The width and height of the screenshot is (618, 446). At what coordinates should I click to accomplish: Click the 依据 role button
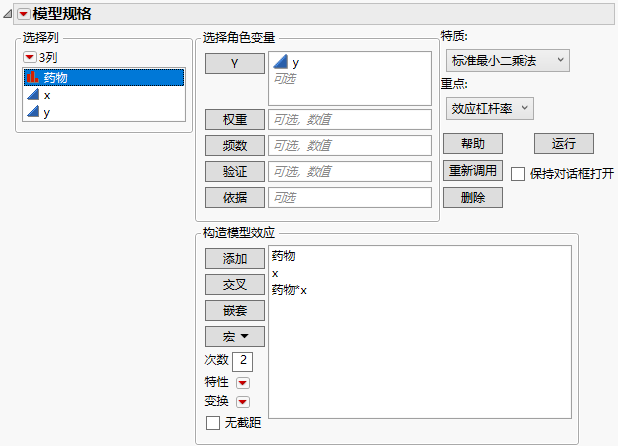[x=235, y=197]
